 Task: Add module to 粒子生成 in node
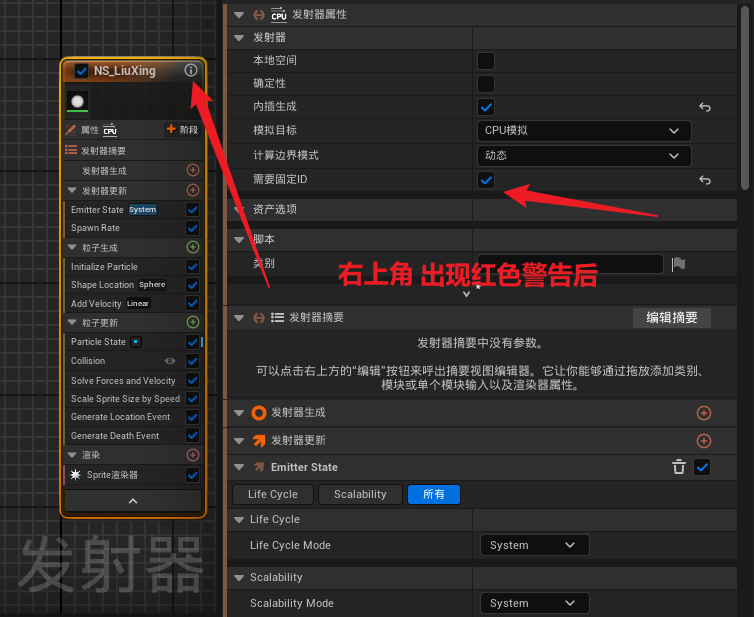[193, 247]
